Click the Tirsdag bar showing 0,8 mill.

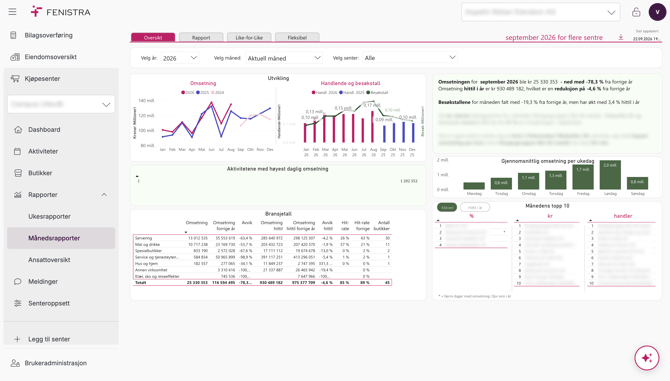coord(501,183)
